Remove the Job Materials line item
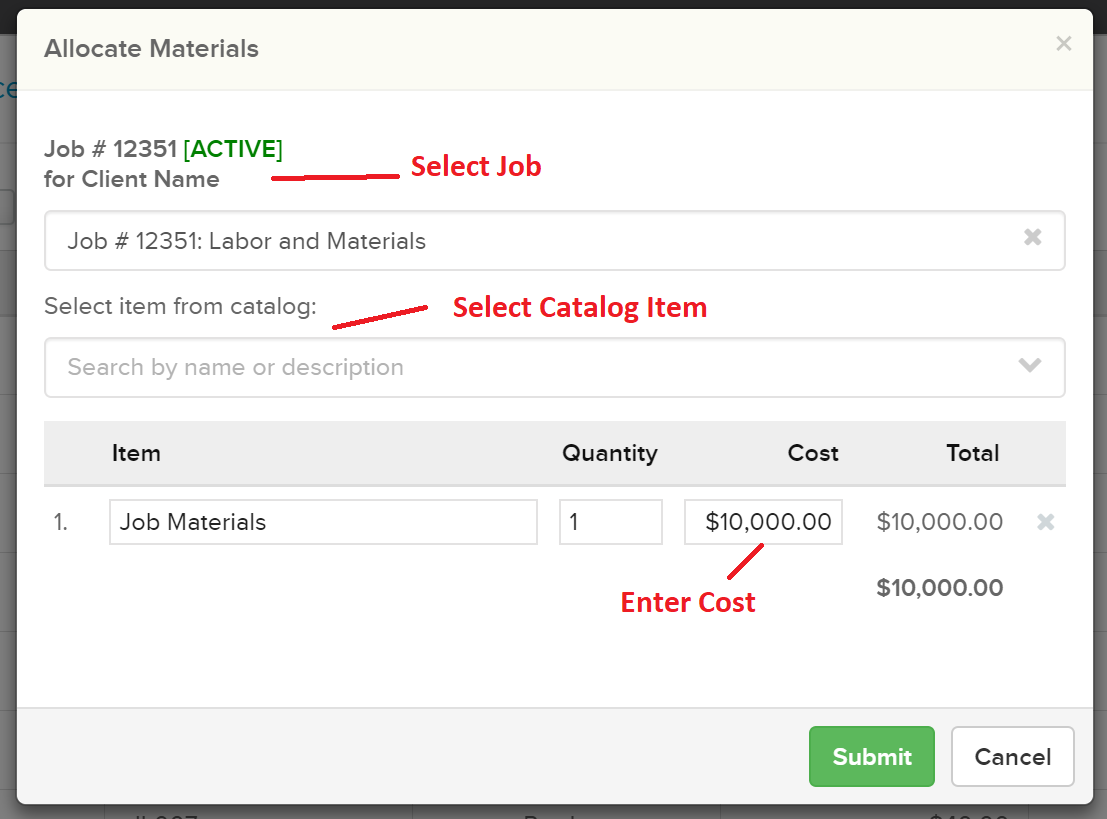The width and height of the screenshot is (1107, 819). coord(1045,522)
